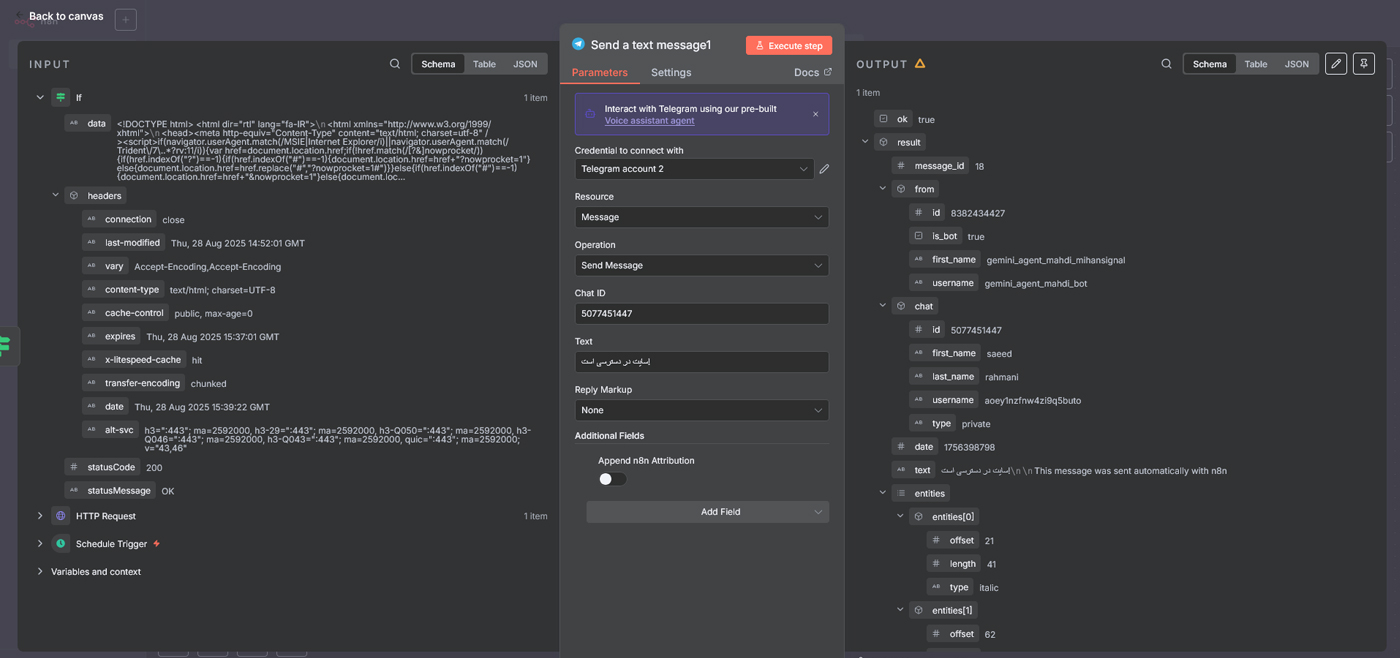Click the search icon in INPUT panel
The height and width of the screenshot is (658, 1400).
[395, 64]
